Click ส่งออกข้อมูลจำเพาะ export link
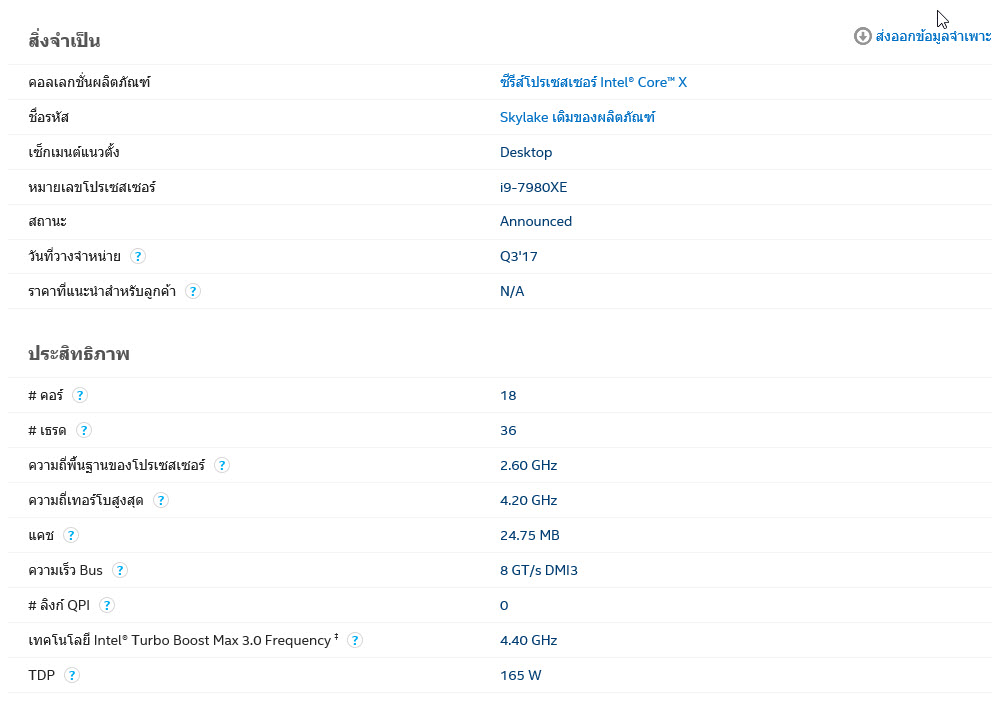 point(933,36)
